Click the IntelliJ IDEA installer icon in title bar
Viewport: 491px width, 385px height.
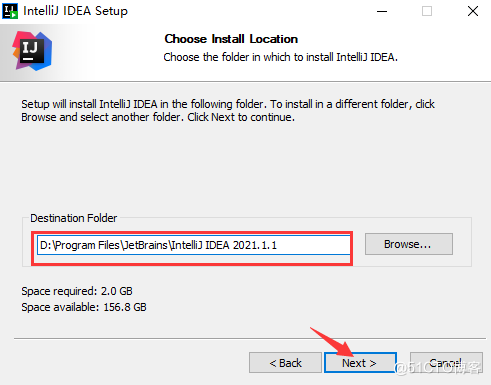[x=10, y=11]
